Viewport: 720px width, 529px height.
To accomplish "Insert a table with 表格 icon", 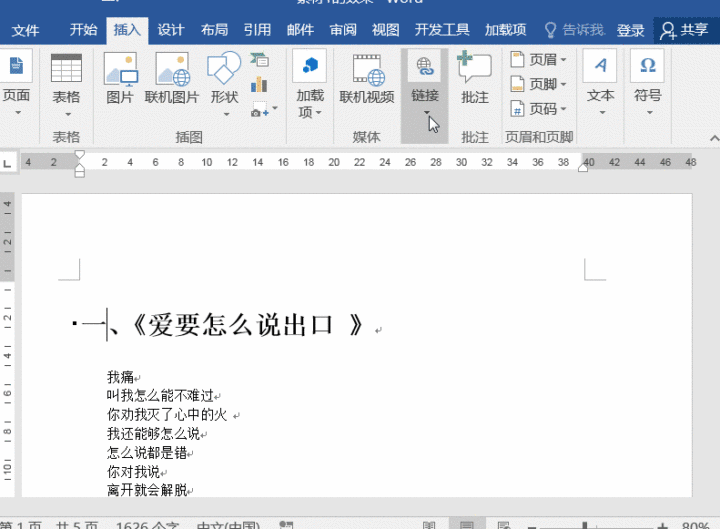I will click(66, 68).
